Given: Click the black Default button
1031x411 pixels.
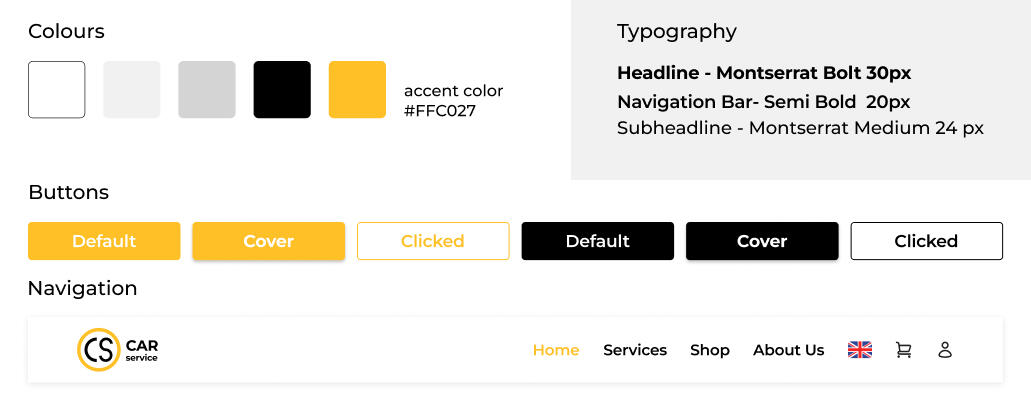Looking at the screenshot, I should coord(597,241).
